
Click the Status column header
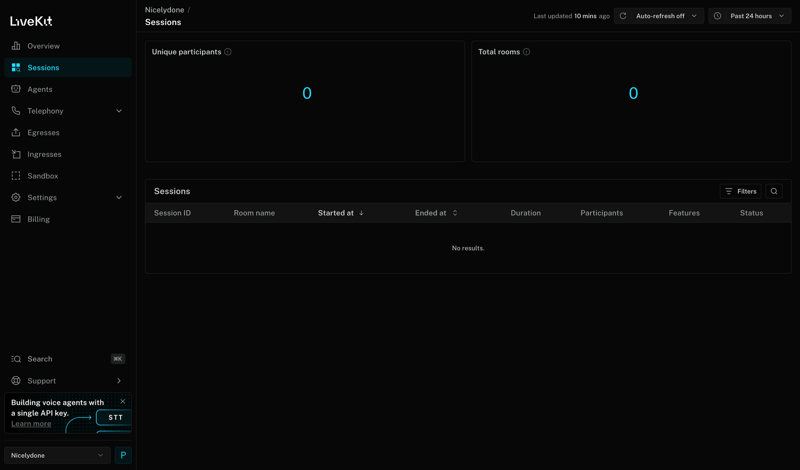[752, 213]
